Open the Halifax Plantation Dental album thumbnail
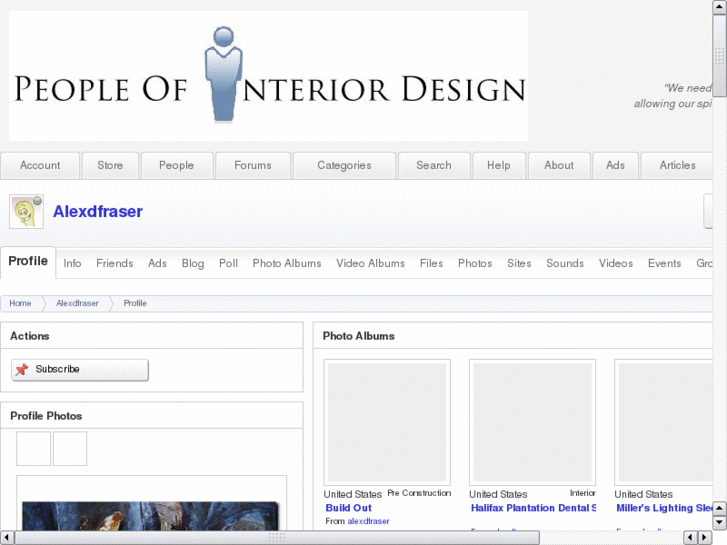Screen dimensions: 727x545 (532, 423)
